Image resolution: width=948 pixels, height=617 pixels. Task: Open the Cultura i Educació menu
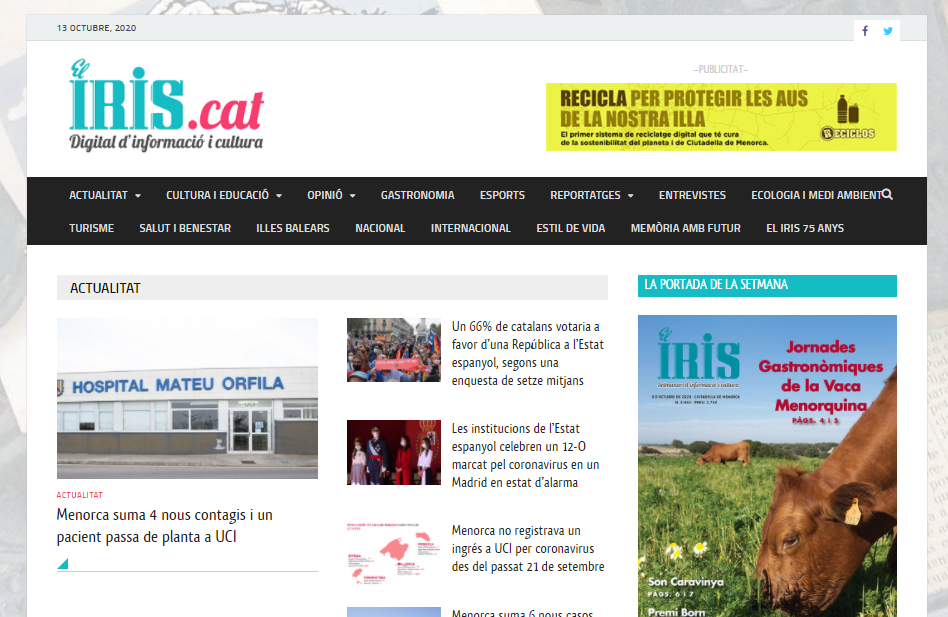(x=217, y=195)
